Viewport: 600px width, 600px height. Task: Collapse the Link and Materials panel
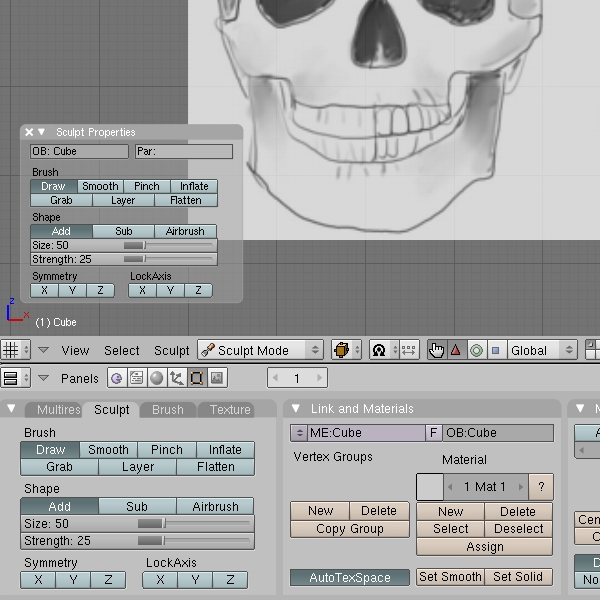click(x=295, y=409)
